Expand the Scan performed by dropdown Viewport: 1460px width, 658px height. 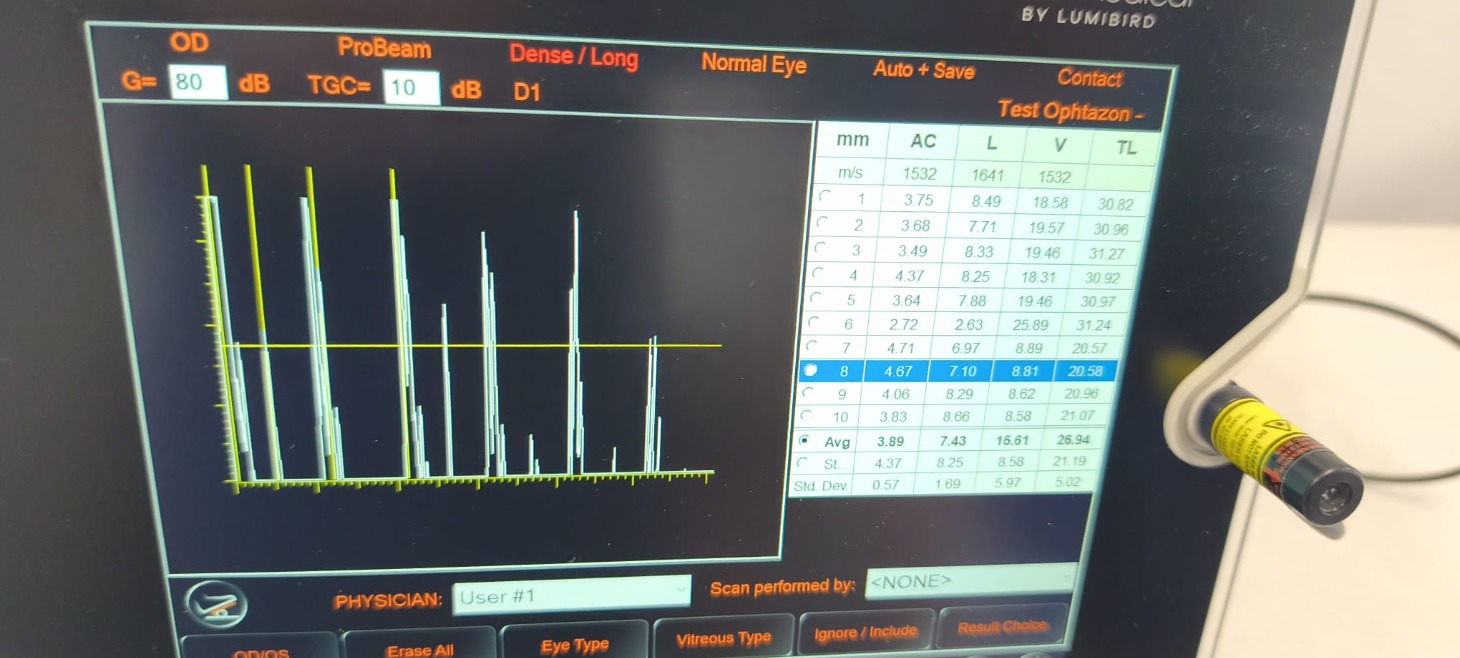(968, 581)
